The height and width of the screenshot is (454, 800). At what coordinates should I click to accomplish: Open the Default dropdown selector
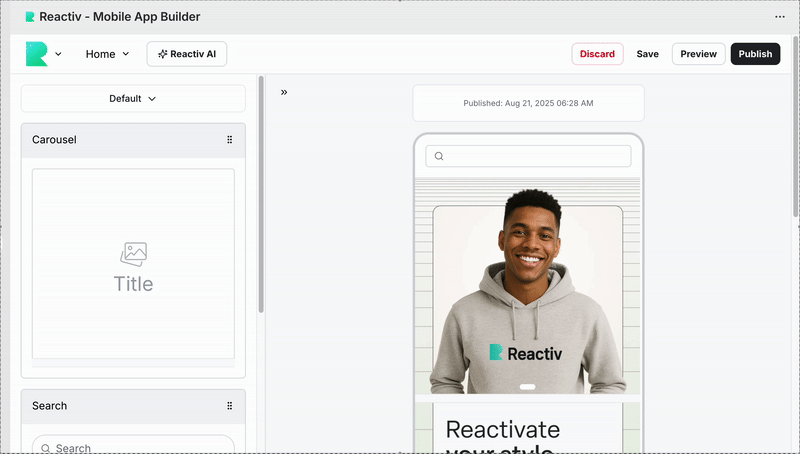coord(133,99)
